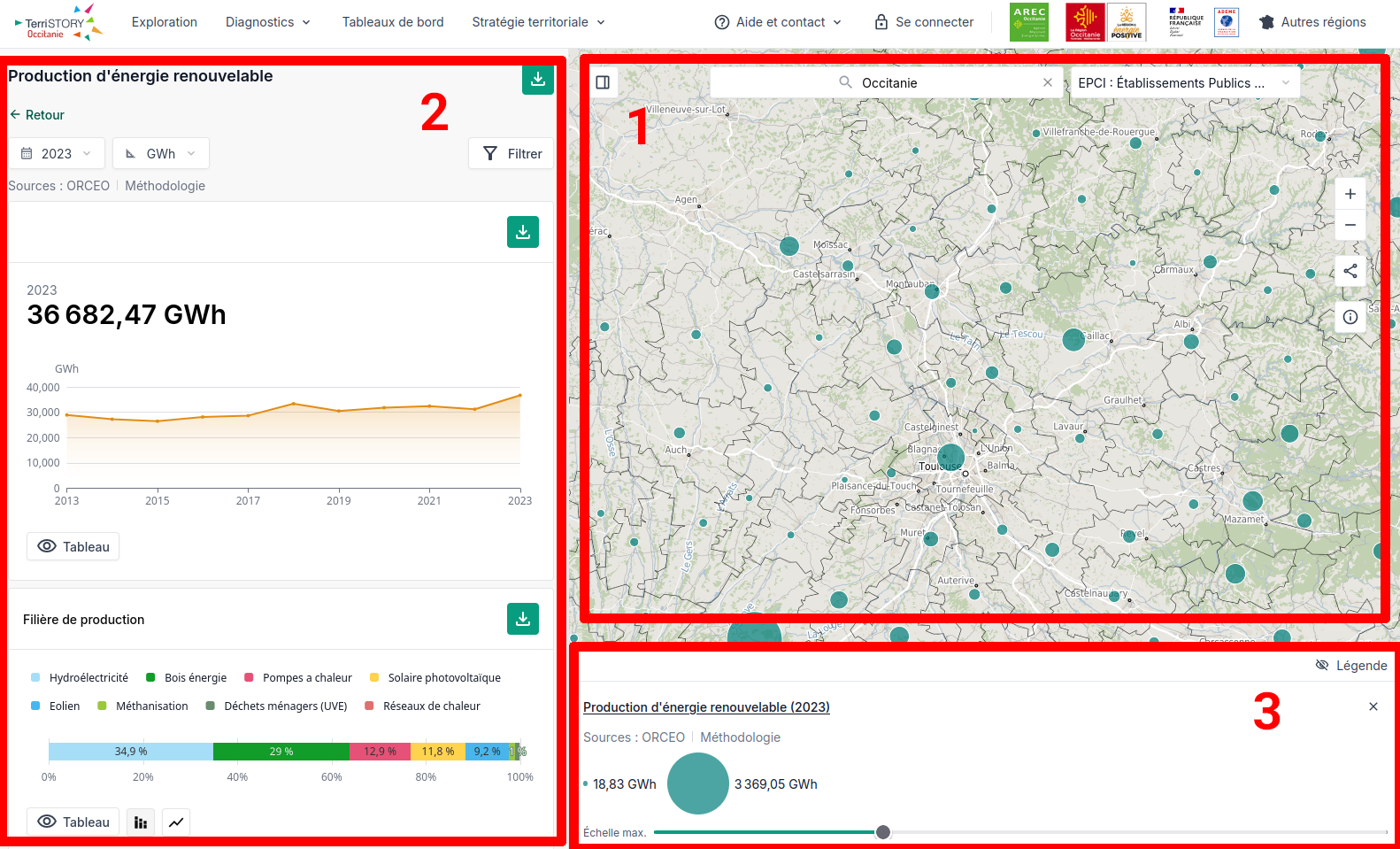Toggle Hydroélectricité legend entry
Viewport: 1400px width, 849px height.
[80, 678]
